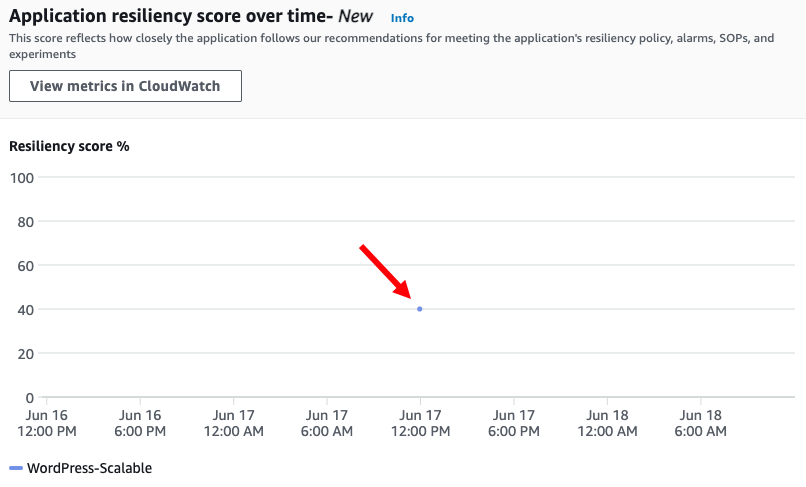This screenshot has height=487, width=806.
Task: Select the 'Jun 16 12:00 PM' axis label
Action: click(47, 423)
